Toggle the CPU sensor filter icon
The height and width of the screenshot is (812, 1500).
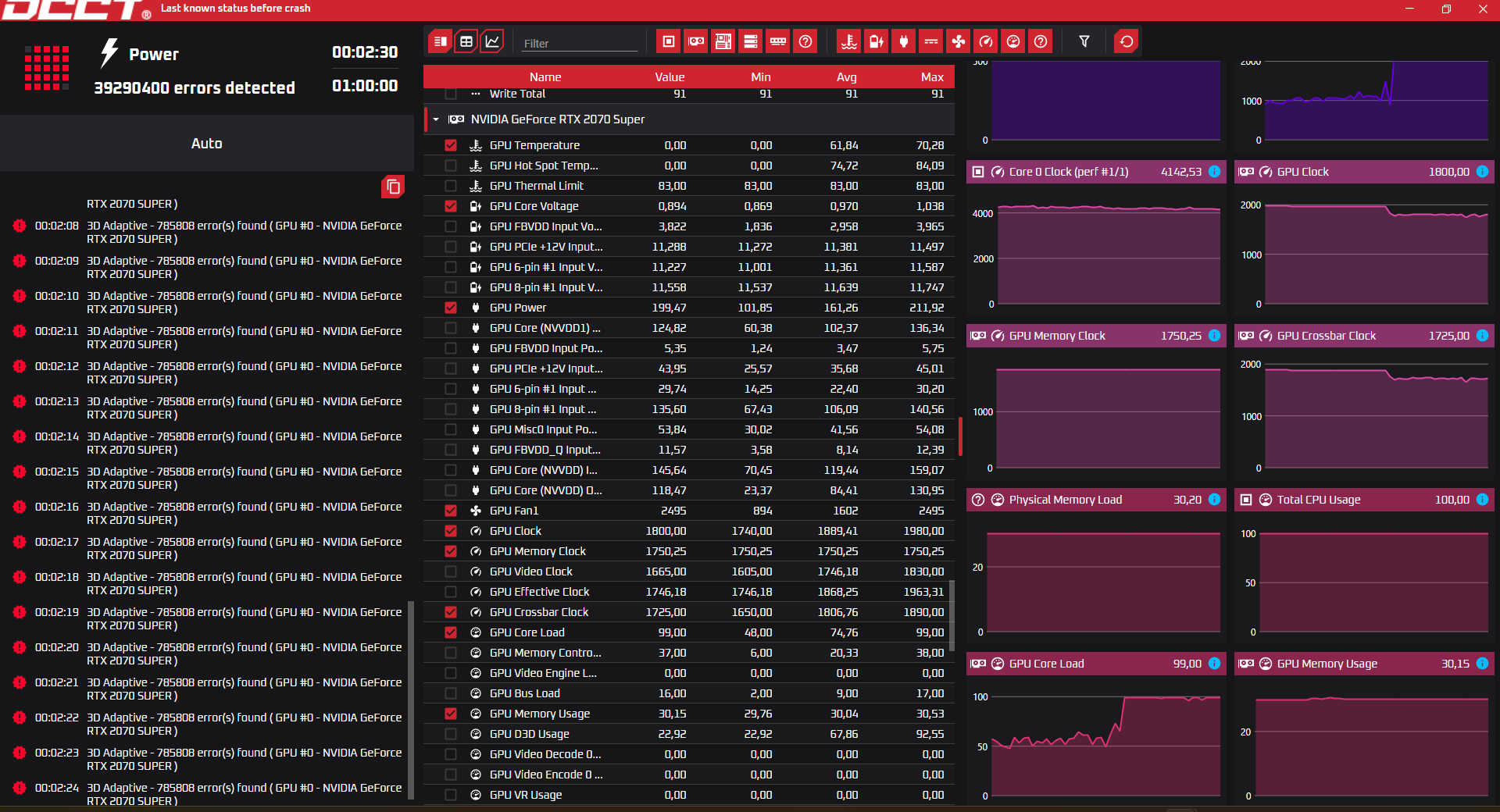[x=669, y=41]
